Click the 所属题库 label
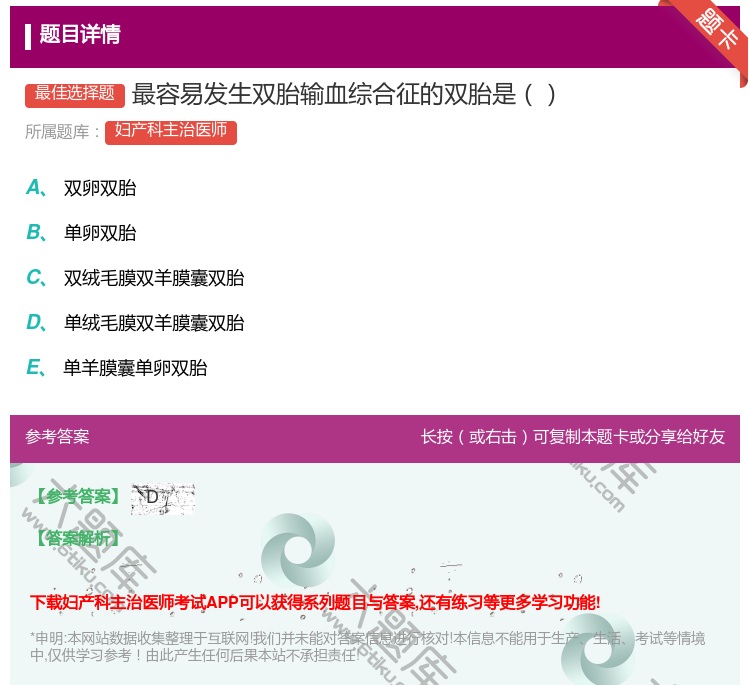750x685 pixels. pos(63,132)
